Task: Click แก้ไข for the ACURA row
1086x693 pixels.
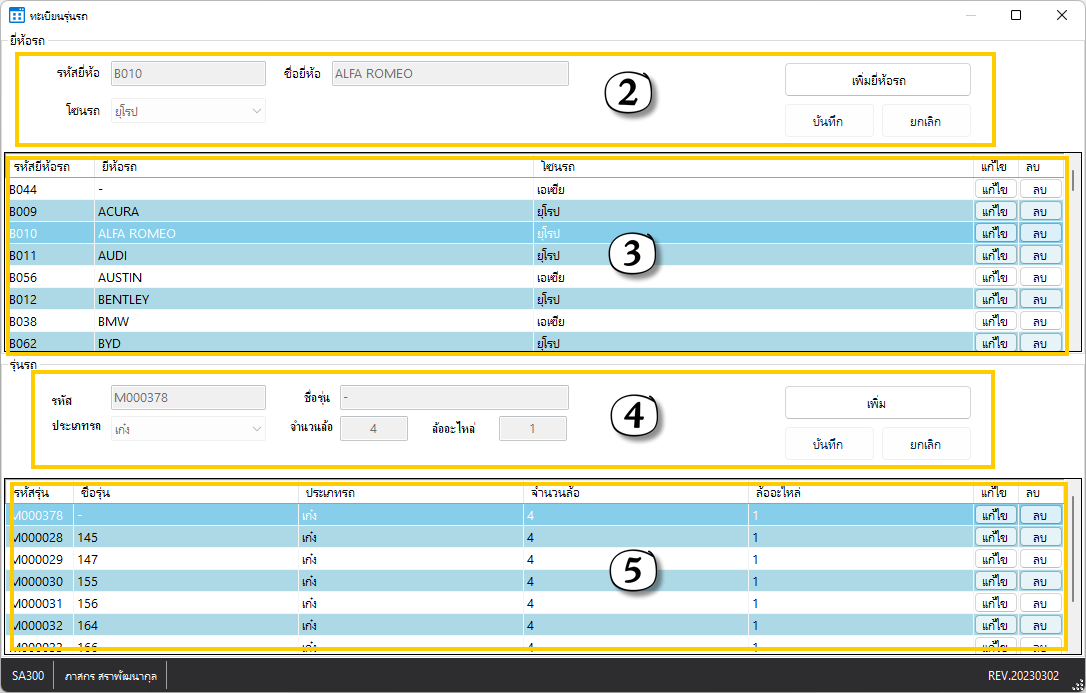Action: [994, 211]
